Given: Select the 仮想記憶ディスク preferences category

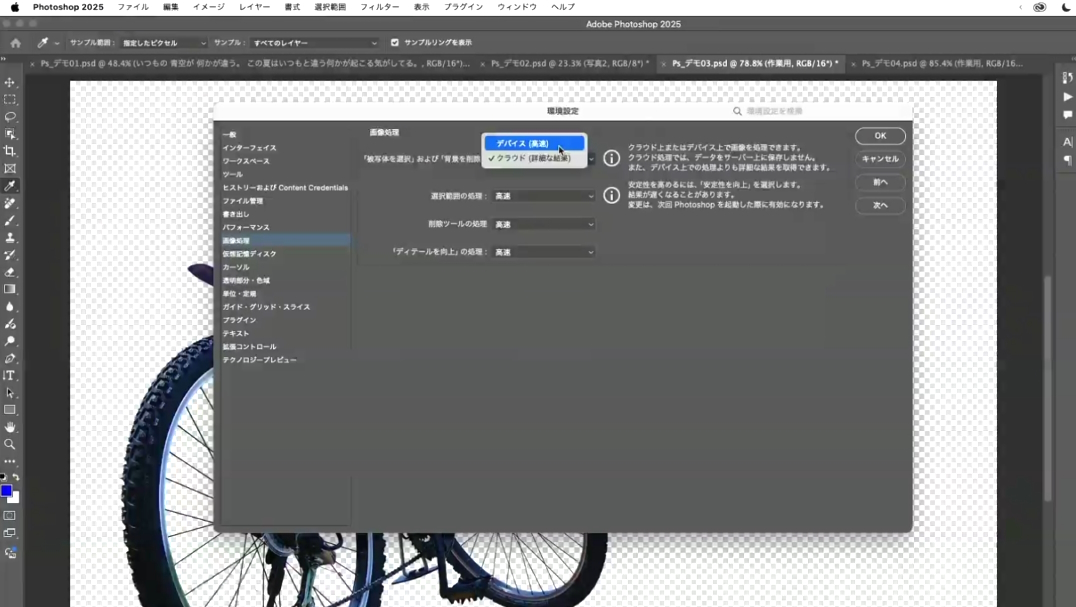Looking at the screenshot, I should pos(249,254).
